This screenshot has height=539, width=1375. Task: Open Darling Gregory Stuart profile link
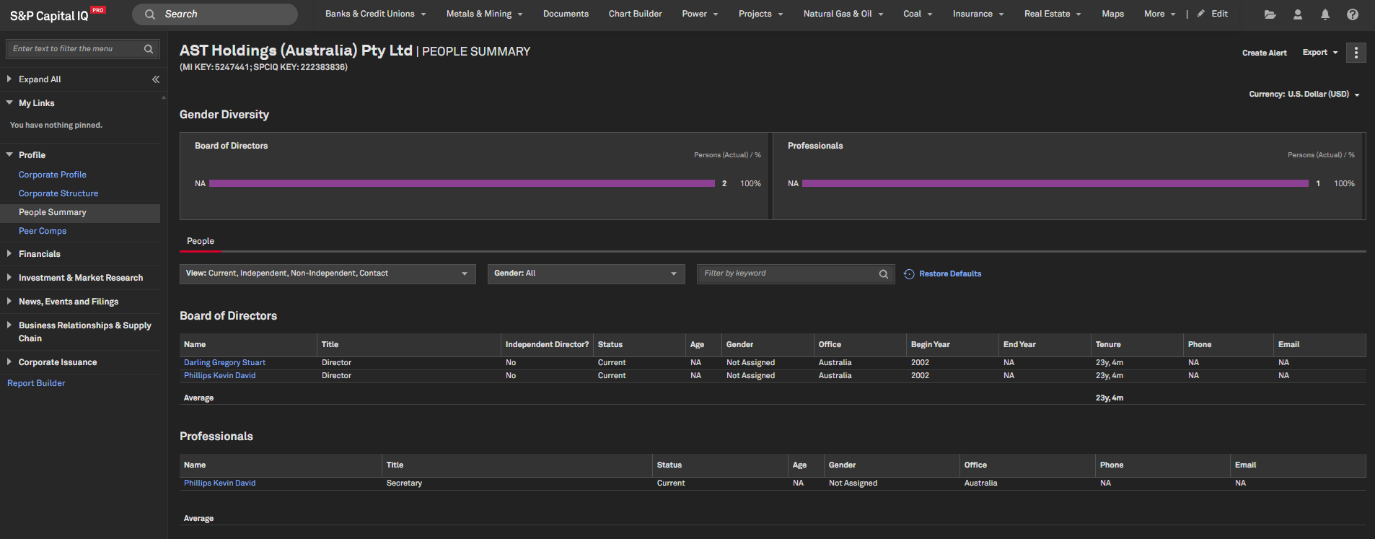tap(224, 362)
